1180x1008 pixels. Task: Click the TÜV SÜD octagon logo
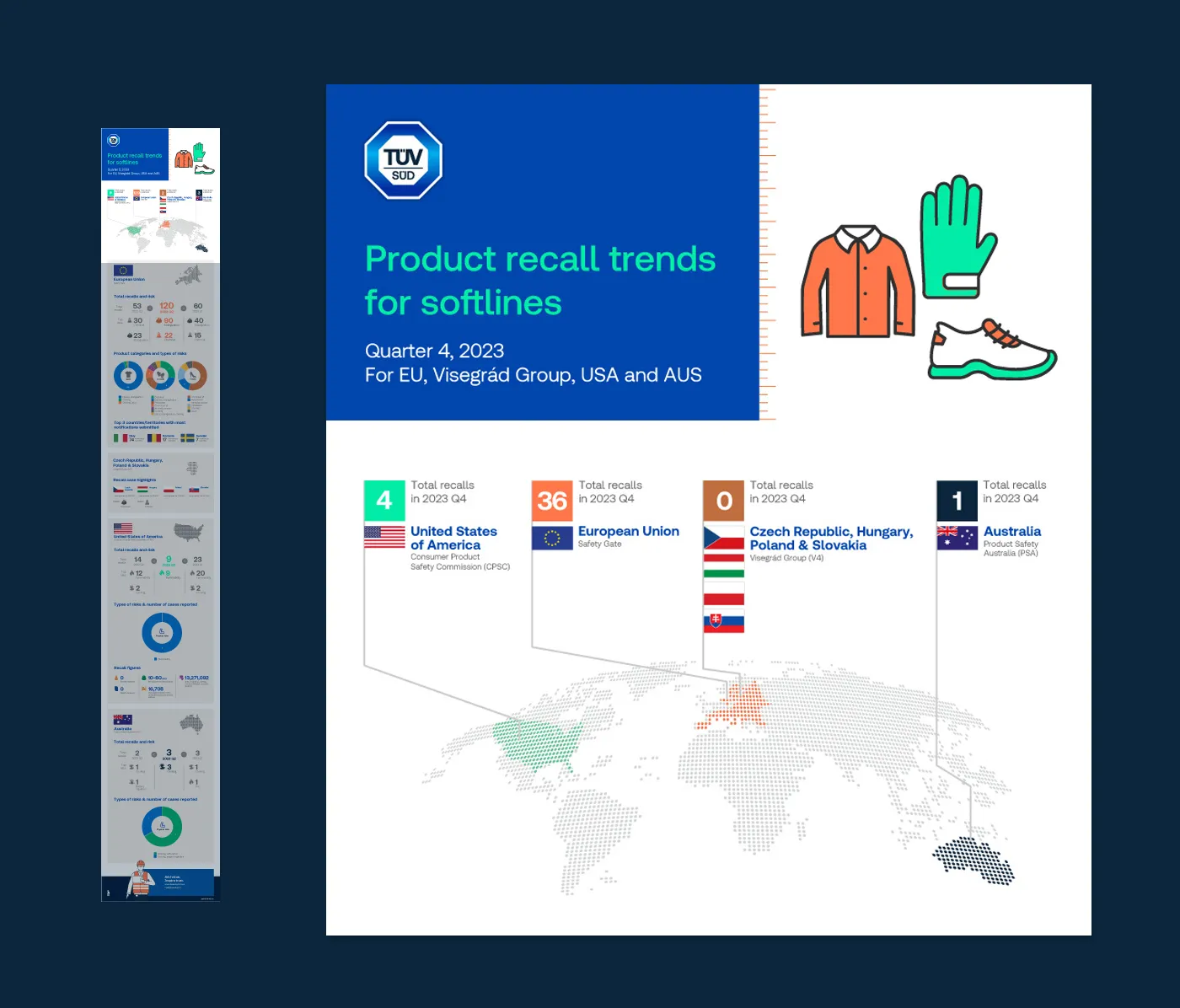403,161
